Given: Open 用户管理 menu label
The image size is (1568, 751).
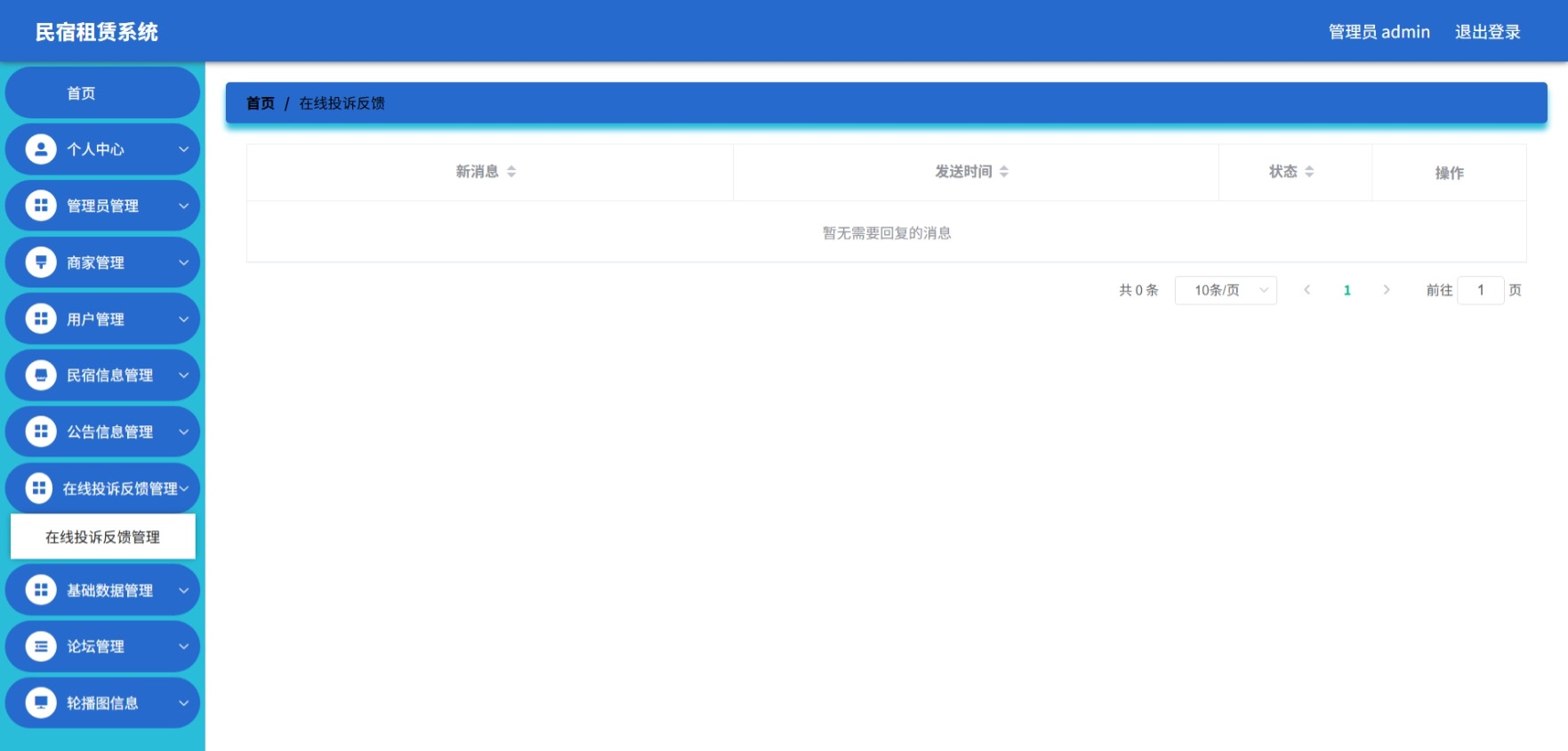Looking at the screenshot, I should [95, 319].
